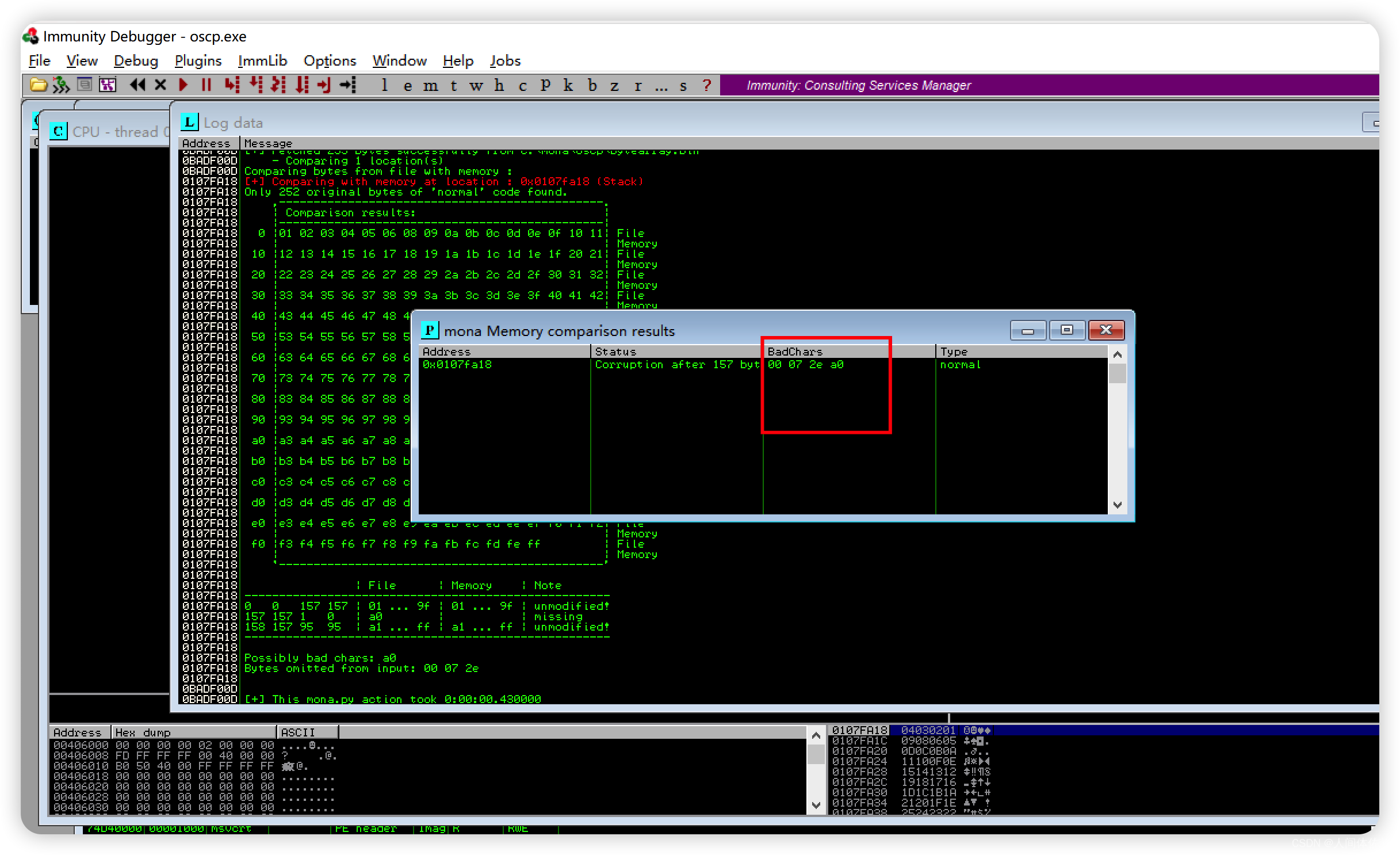The image size is (1400, 855).
Task: Click the Step over icon
Action: [255, 85]
